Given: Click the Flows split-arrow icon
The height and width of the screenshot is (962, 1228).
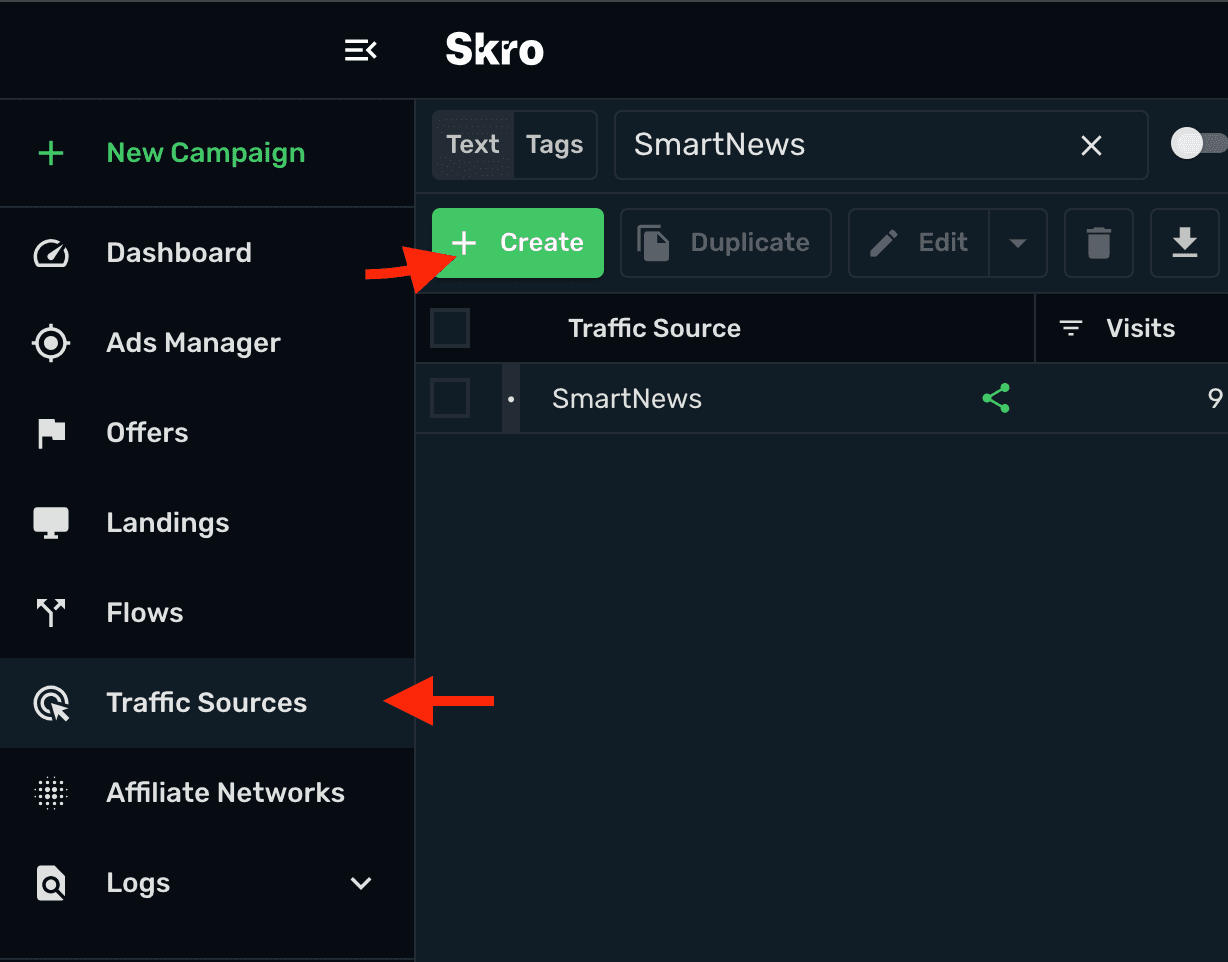Looking at the screenshot, I should coord(51,613).
